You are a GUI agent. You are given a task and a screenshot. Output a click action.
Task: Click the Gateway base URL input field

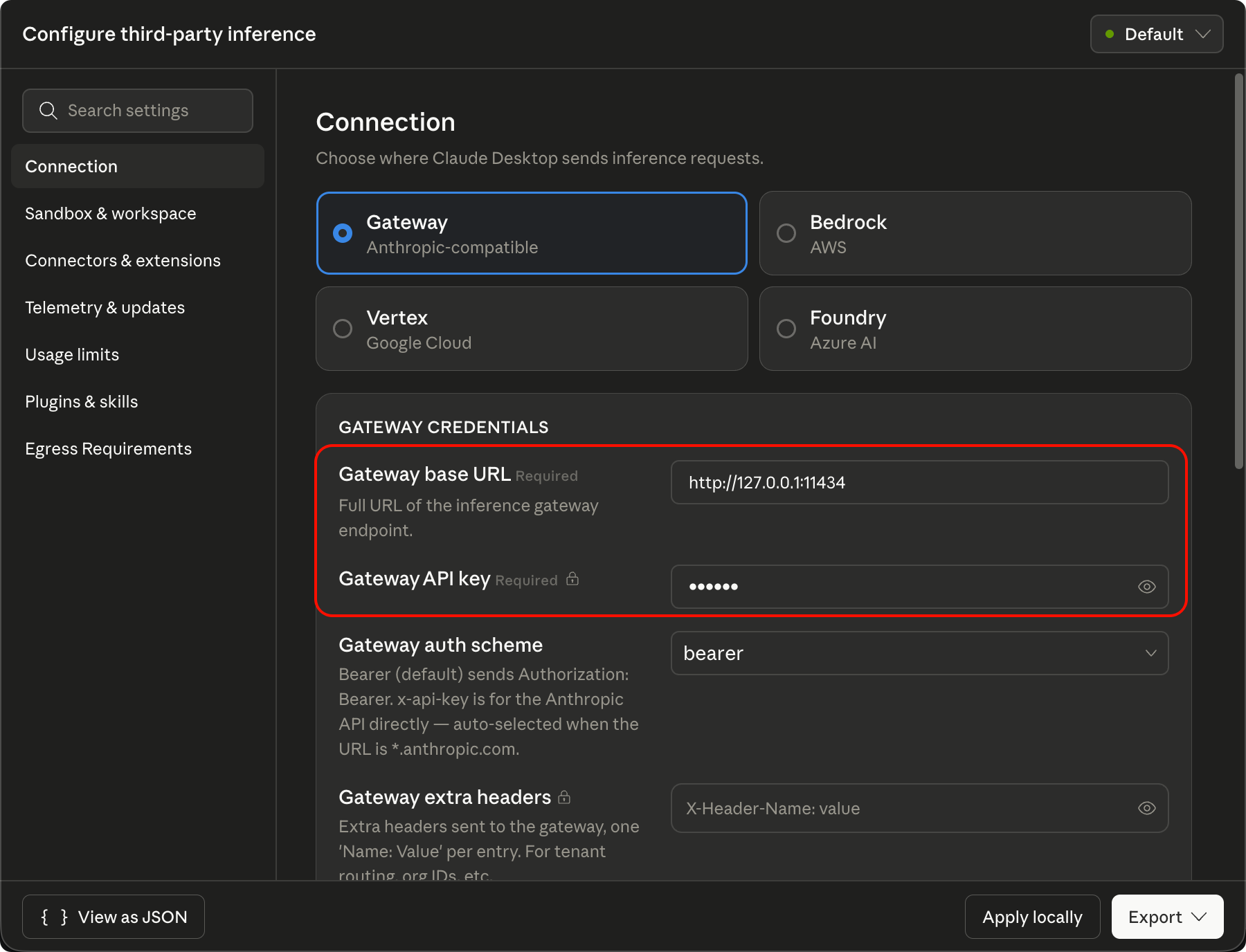919,482
